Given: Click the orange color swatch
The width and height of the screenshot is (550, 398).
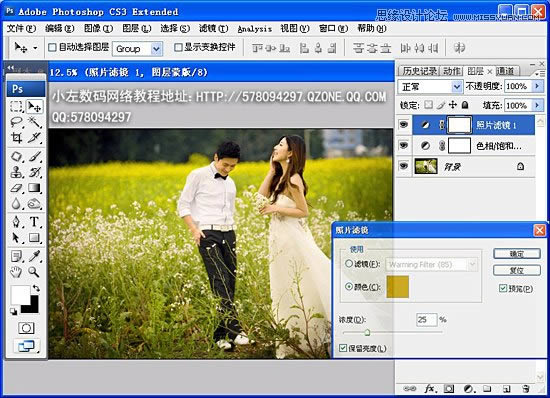Looking at the screenshot, I should pos(397,287).
